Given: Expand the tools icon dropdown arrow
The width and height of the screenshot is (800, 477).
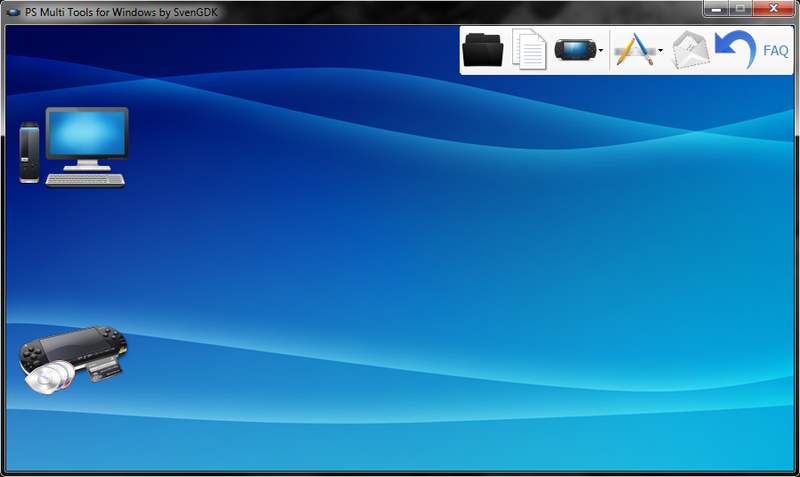Looking at the screenshot, I should tap(660, 51).
